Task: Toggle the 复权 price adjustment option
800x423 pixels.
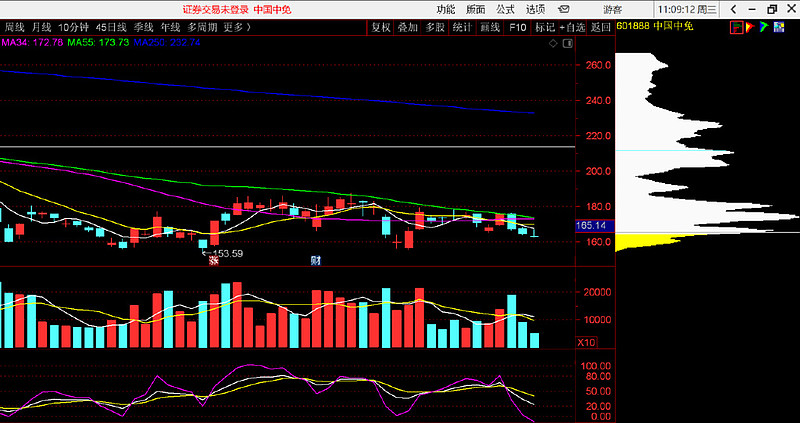Action: (x=381, y=27)
